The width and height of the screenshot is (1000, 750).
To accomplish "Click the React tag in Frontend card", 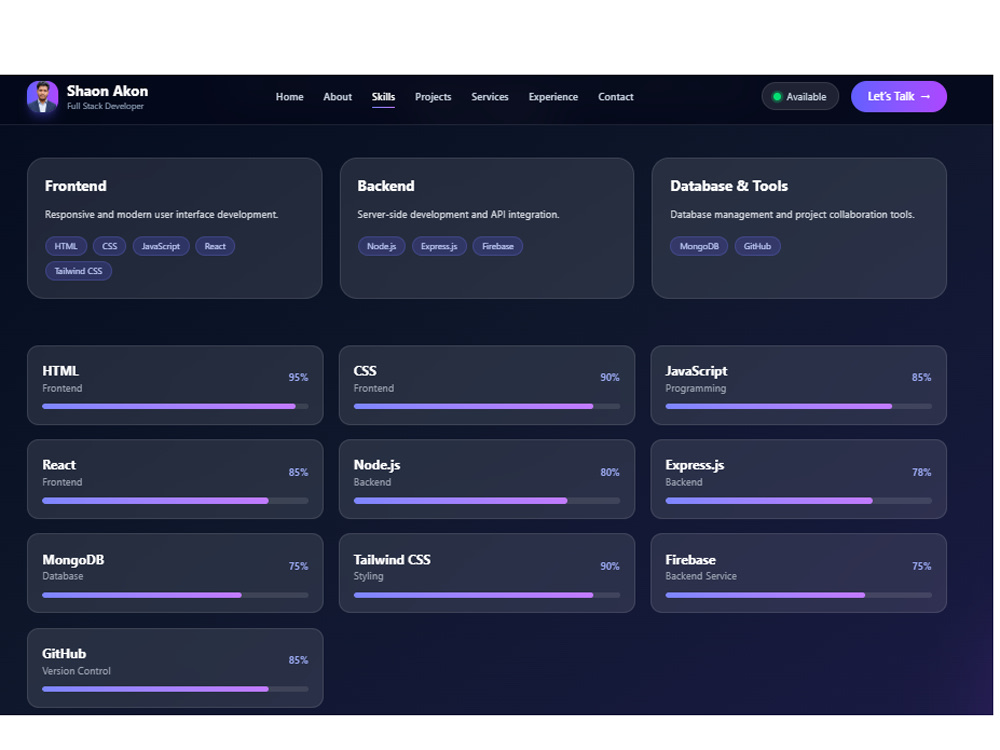I will 215,246.
